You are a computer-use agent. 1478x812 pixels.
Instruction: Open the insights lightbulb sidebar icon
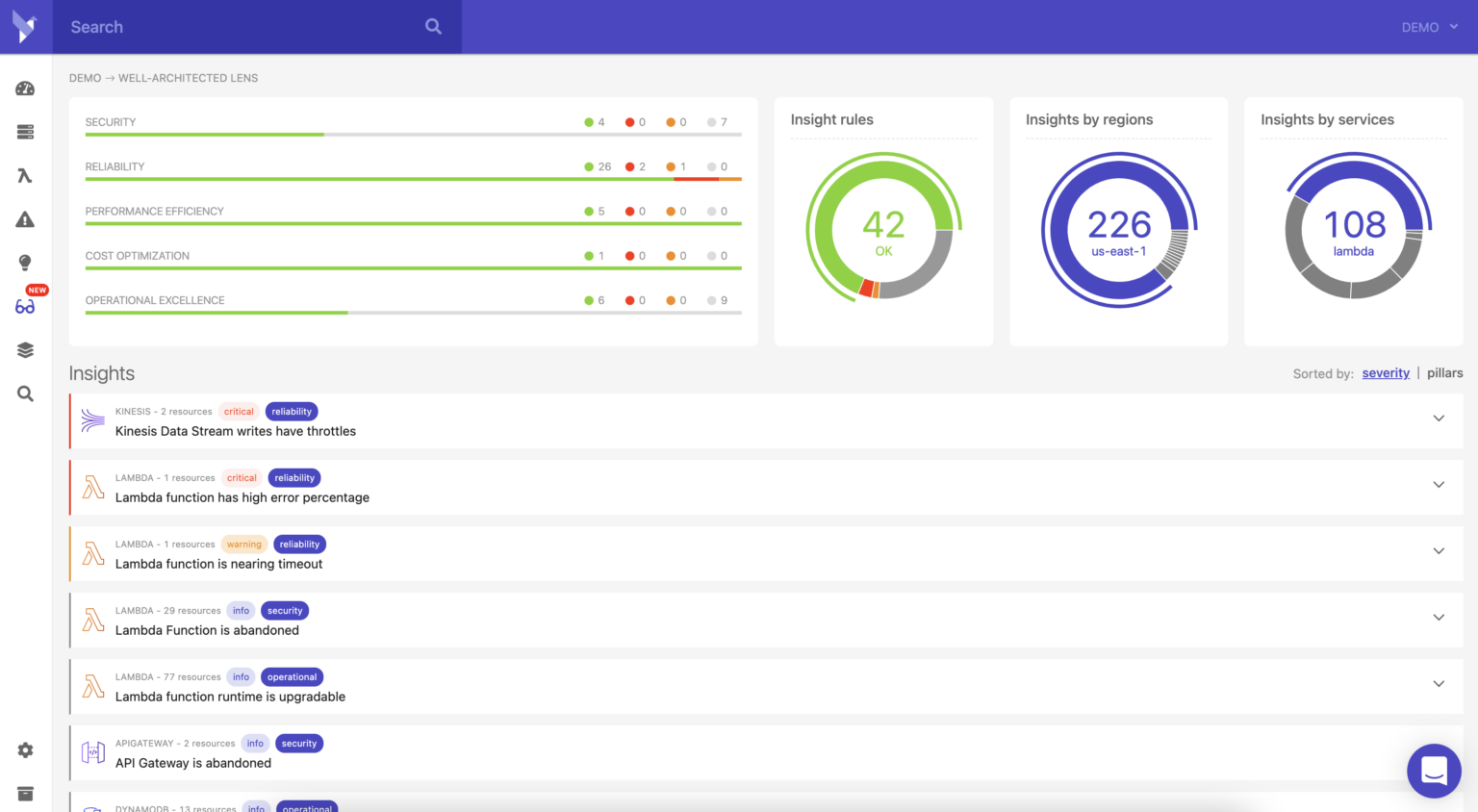click(x=25, y=263)
